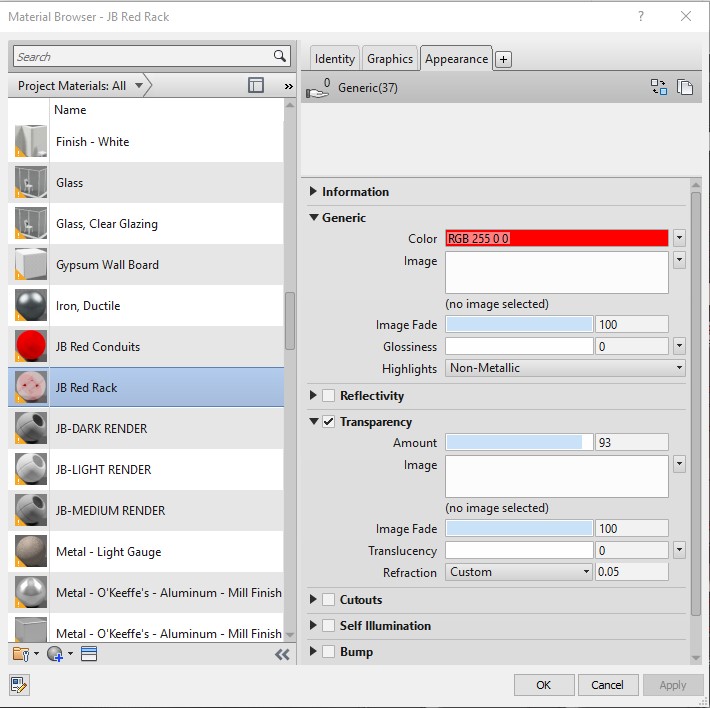Image resolution: width=710 pixels, height=708 pixels.
Task: Select the Iron, Ductile sphere thumbnail
Action: tap(31, 305)
